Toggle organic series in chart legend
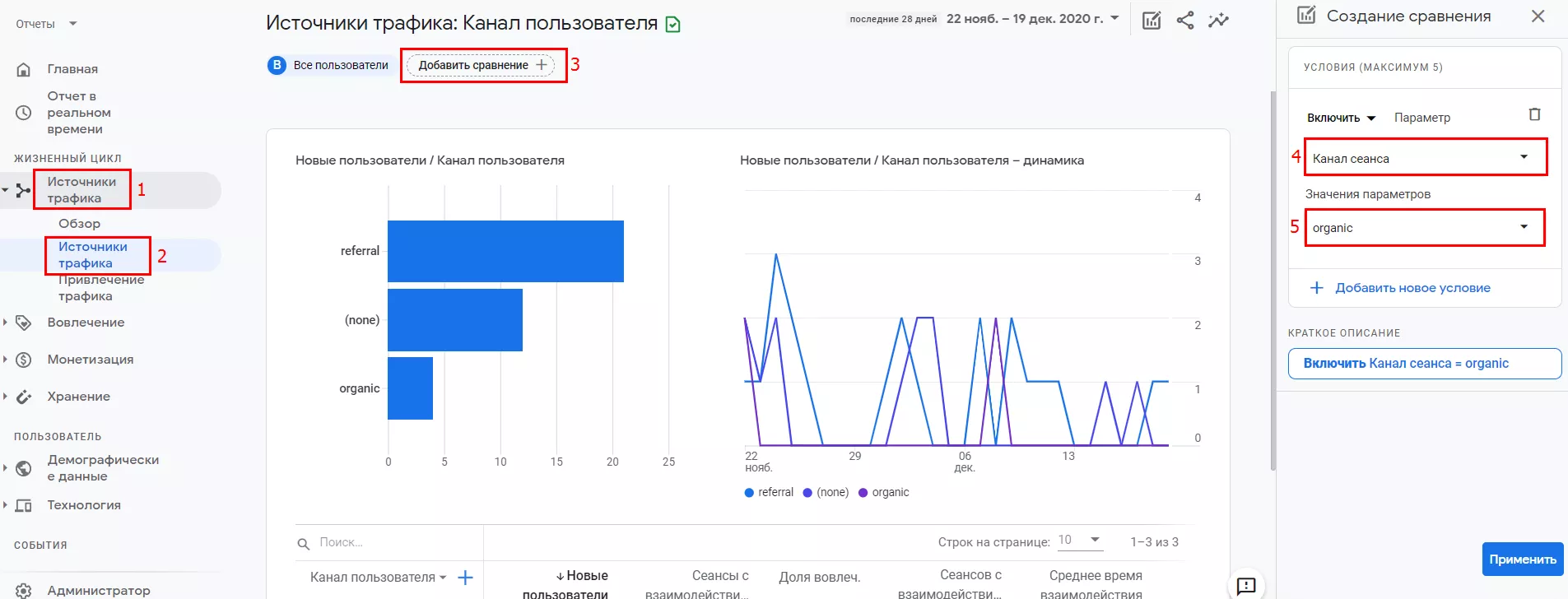 pos(884,492)
